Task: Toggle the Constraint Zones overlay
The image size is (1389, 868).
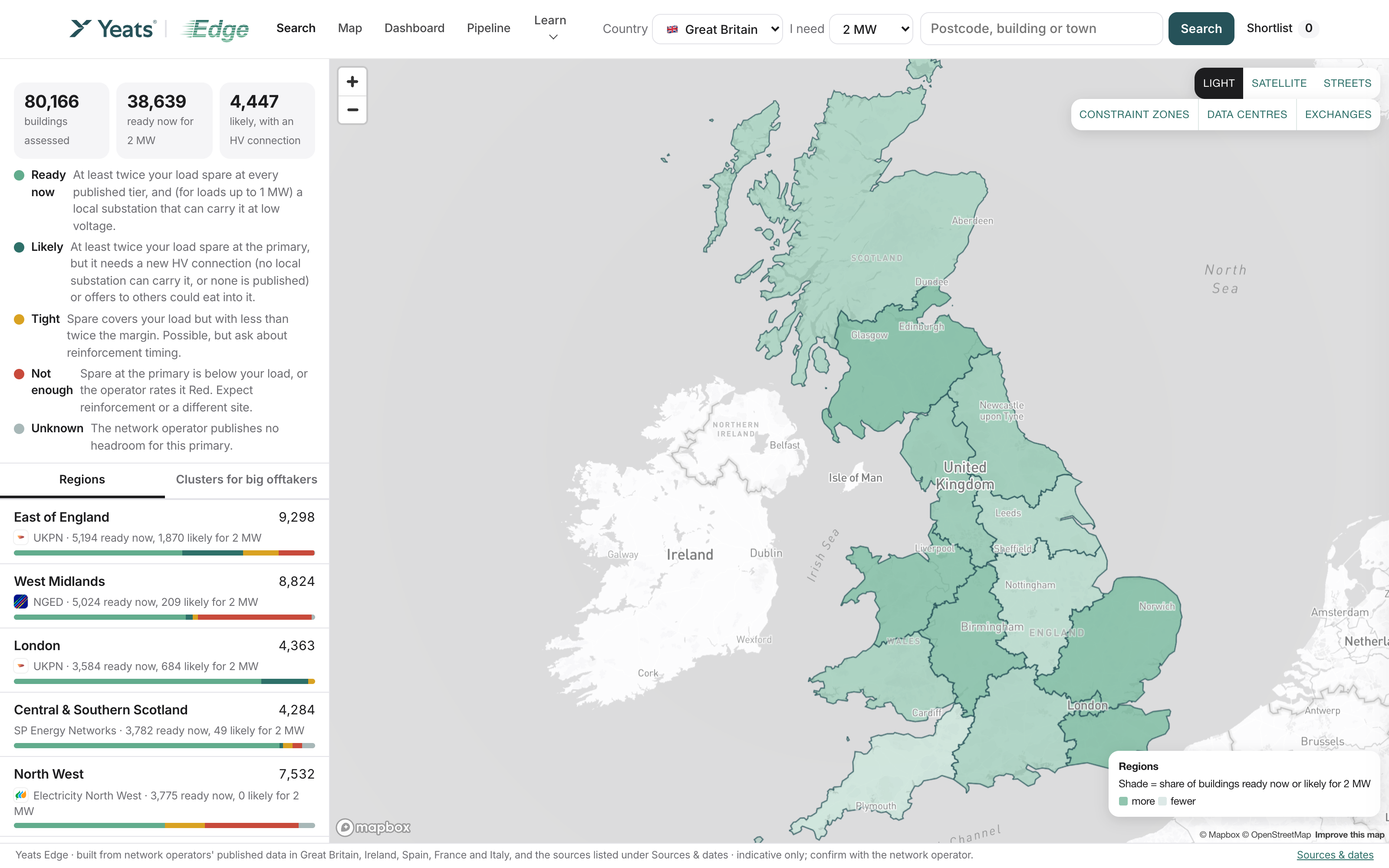Action: 1134,114
